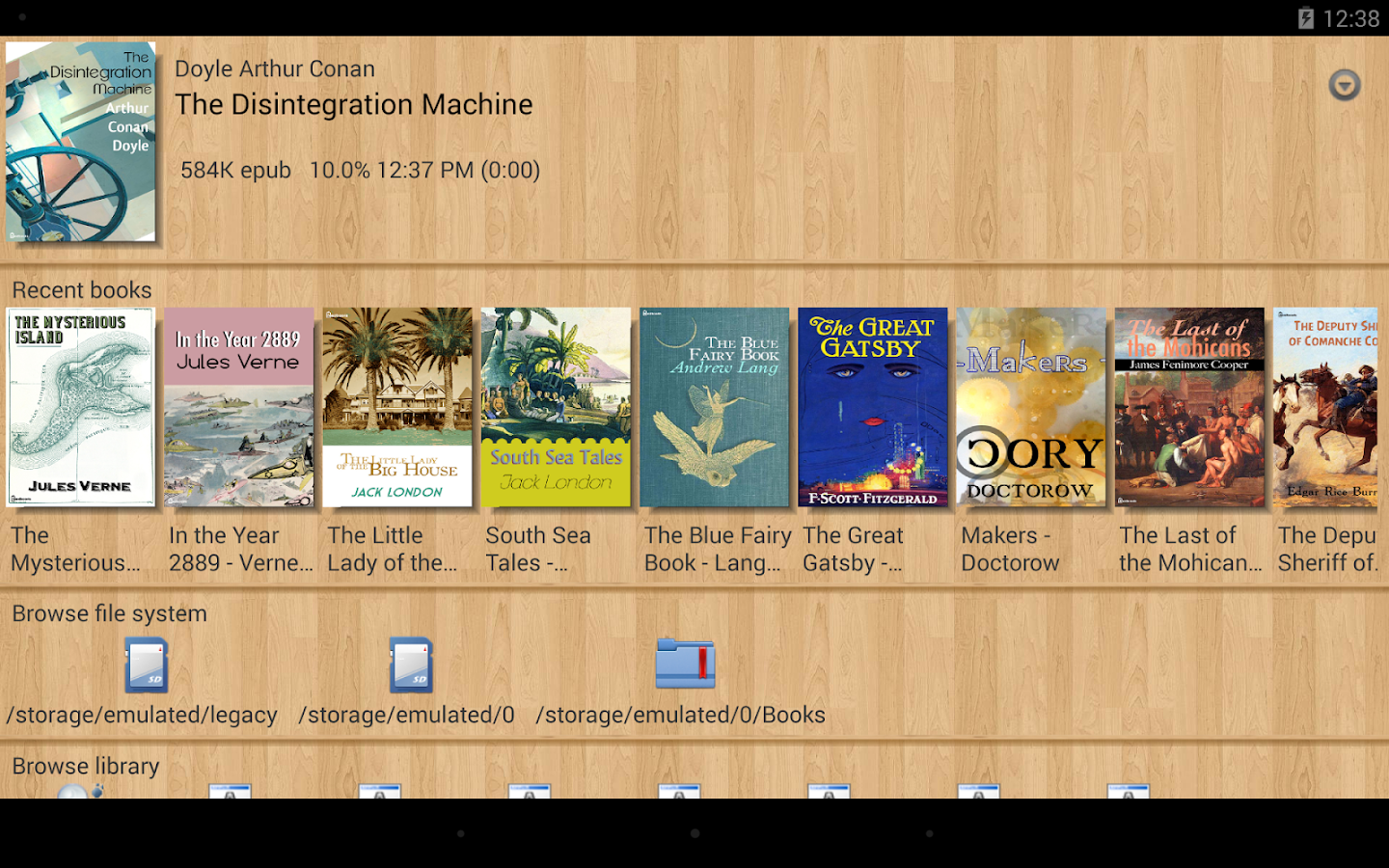Click the Browse file system header

(x=110, y=613)
